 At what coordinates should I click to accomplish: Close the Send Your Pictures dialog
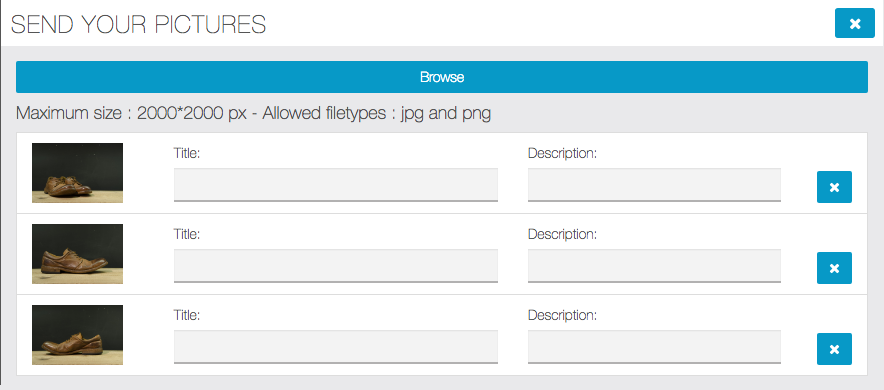coord(855,23)
